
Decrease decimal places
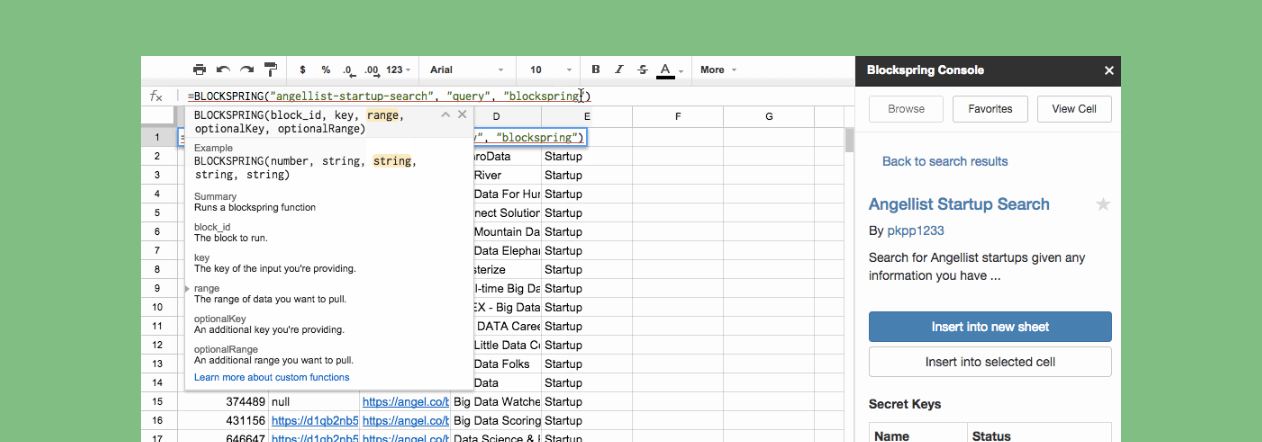click(x=348, y=70)
